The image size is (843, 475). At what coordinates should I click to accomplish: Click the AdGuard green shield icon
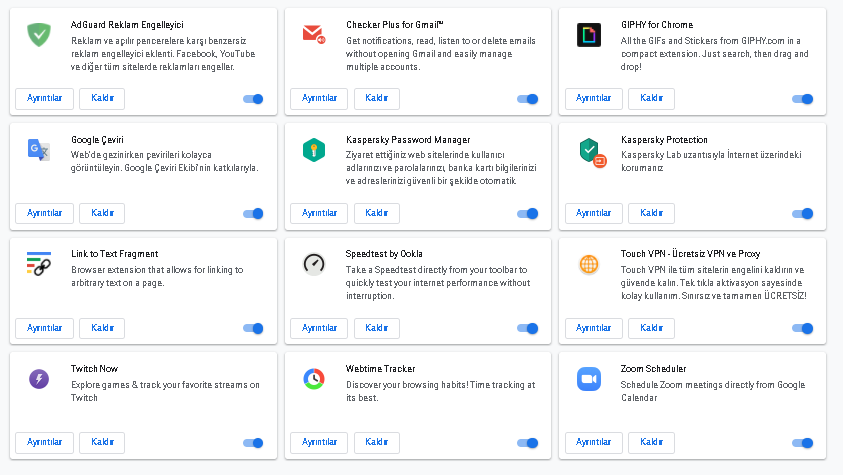tap(40, 35)
